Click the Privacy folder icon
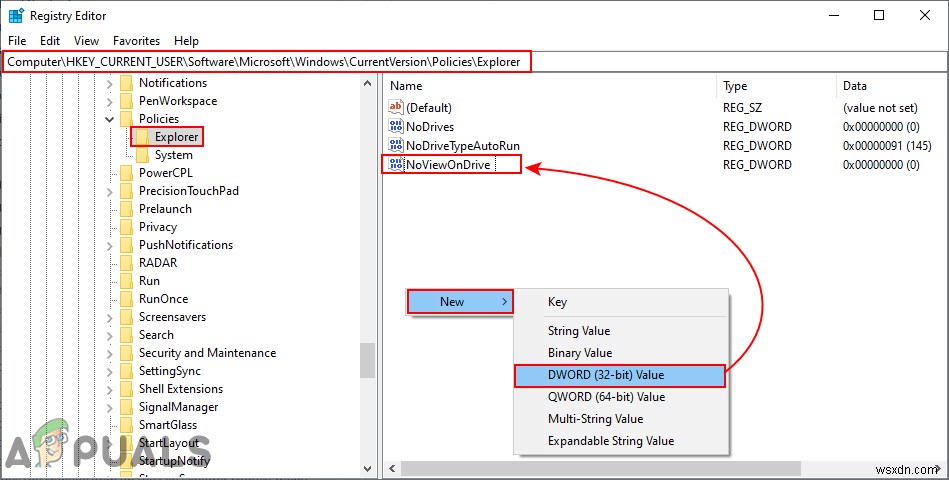The height and width of the screenshot is (480, 949). point(126,227)
